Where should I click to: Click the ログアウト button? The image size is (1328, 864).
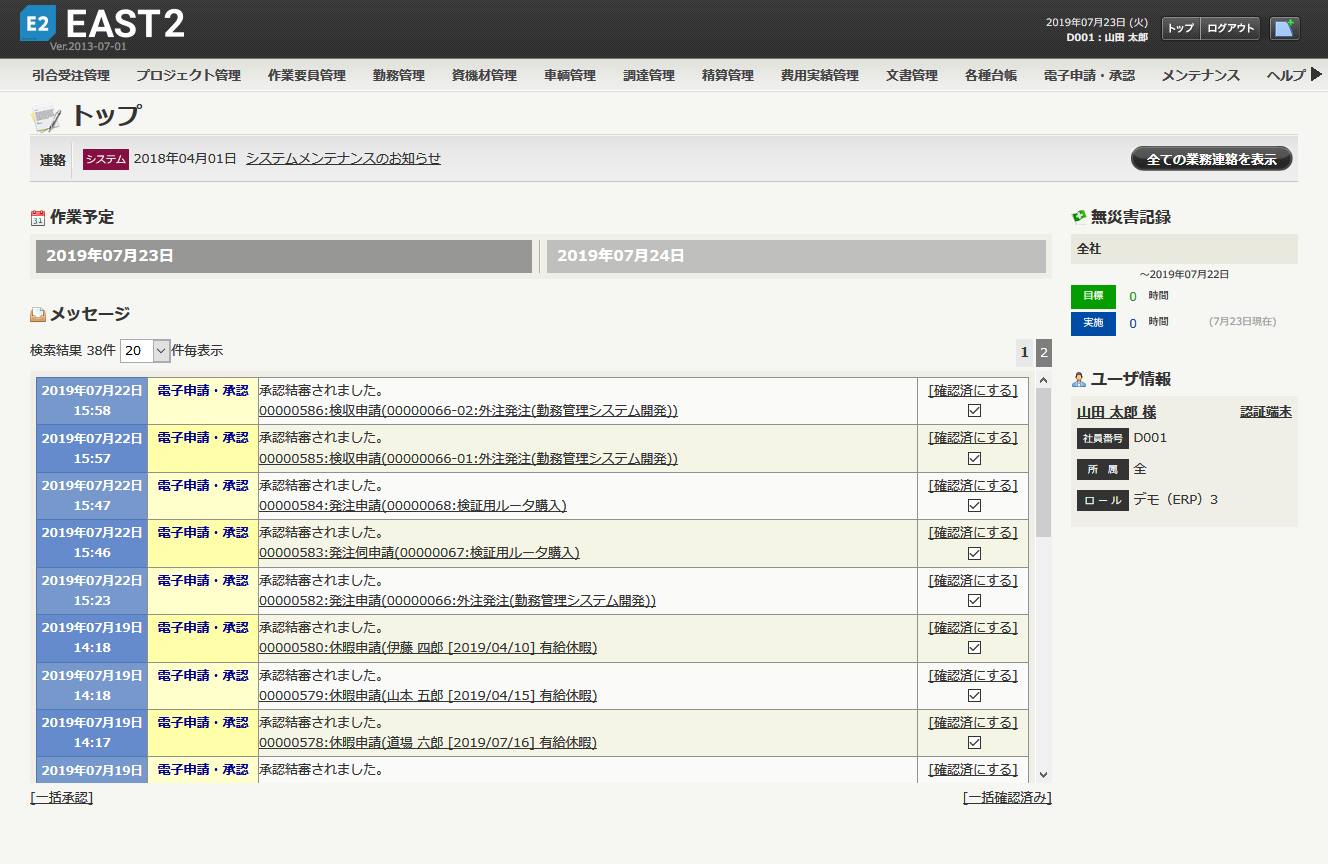pos(1230,28)
